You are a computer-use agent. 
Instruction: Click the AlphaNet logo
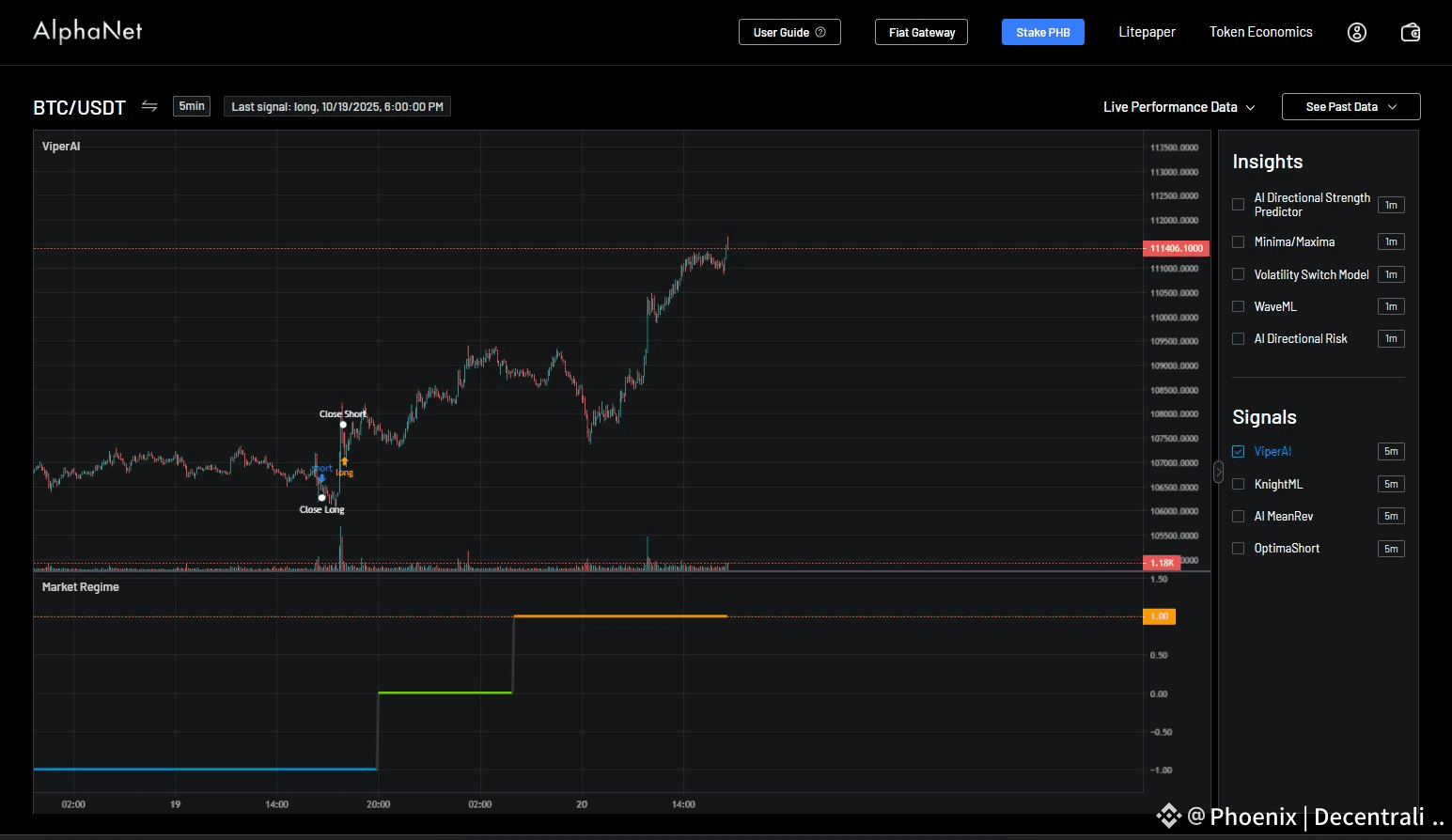pyautogui.click(x=87, y=31)
